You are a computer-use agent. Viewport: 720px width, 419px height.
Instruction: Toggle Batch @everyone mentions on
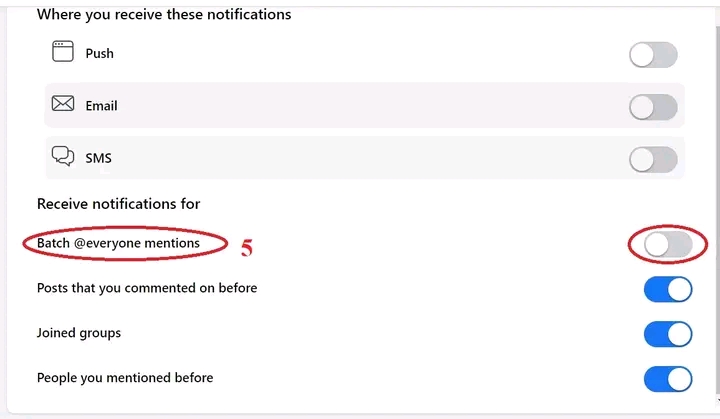[x=668, y=244]
